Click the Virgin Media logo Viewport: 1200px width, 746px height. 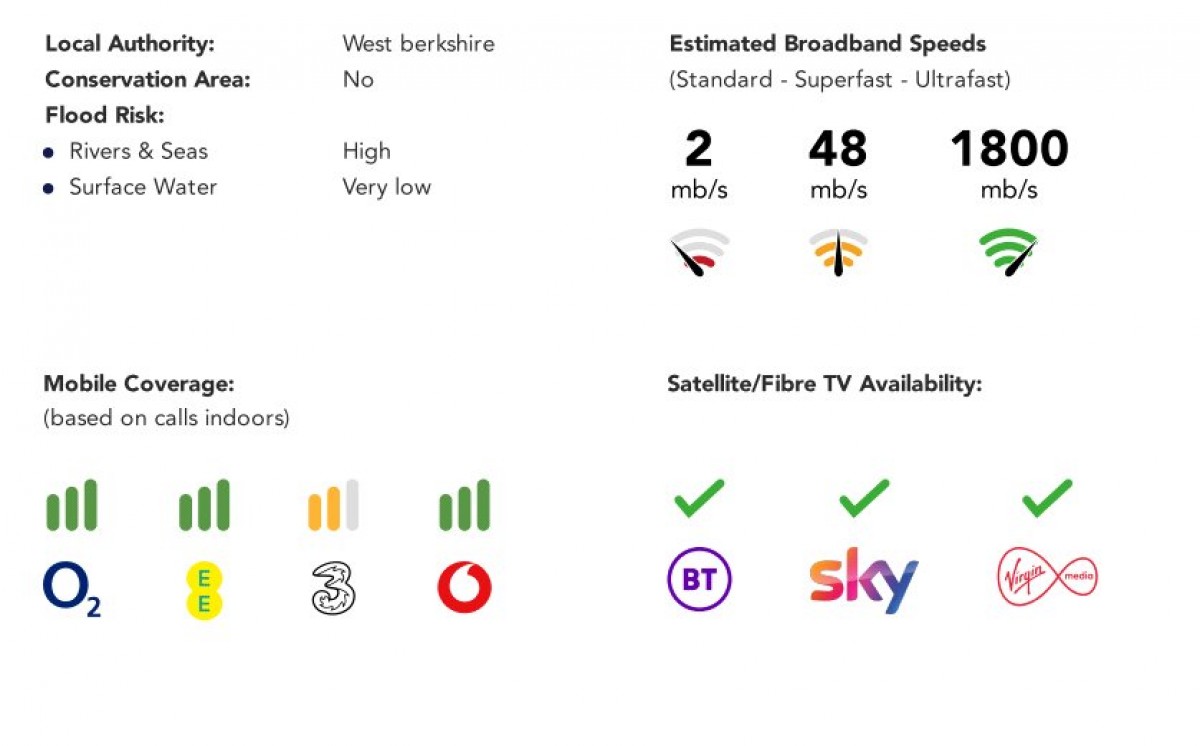point(1047,578)
